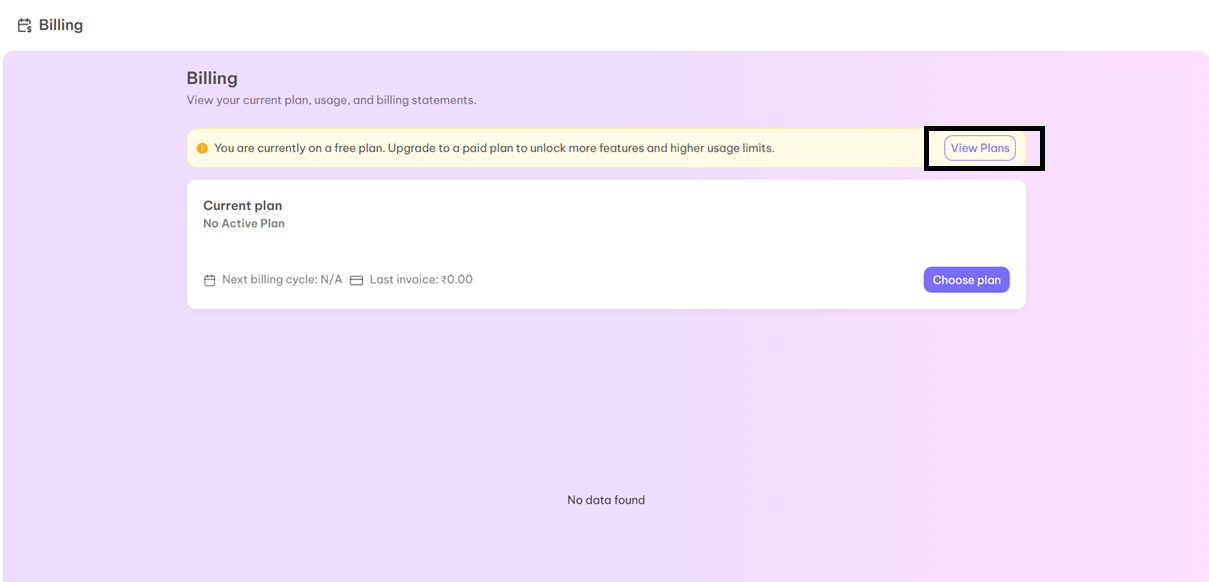Click the Billing title in top header
The image size is (1209, 582).
[61, 25]
